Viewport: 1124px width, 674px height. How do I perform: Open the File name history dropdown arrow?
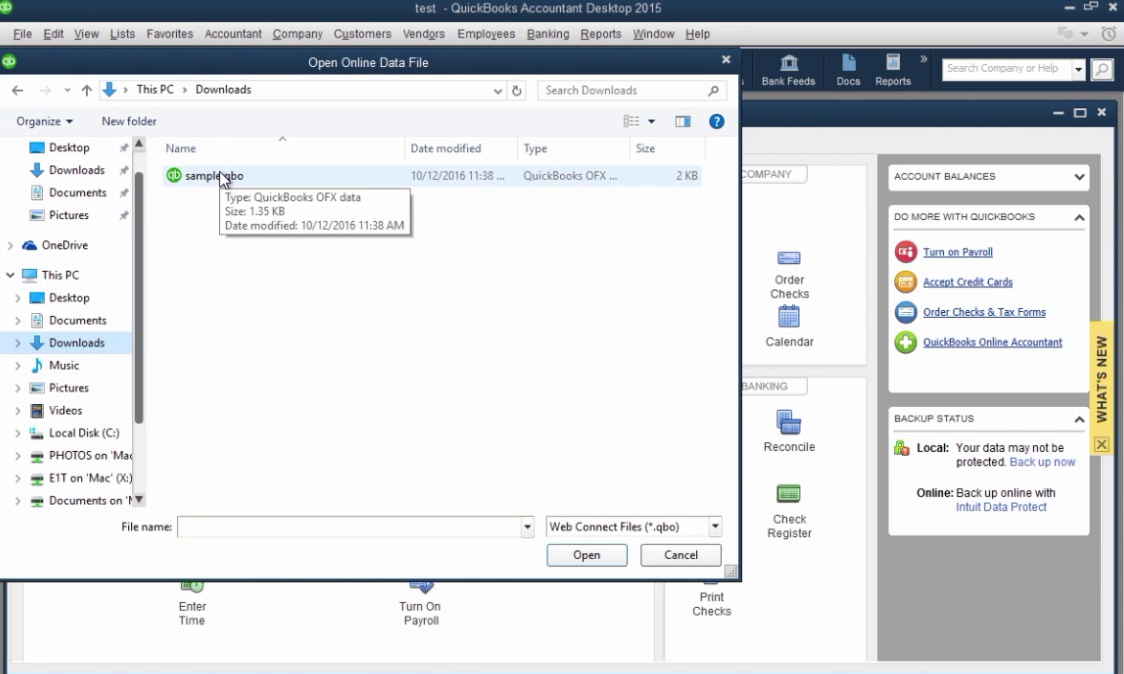pyautogui.click(x=528, y=527)
